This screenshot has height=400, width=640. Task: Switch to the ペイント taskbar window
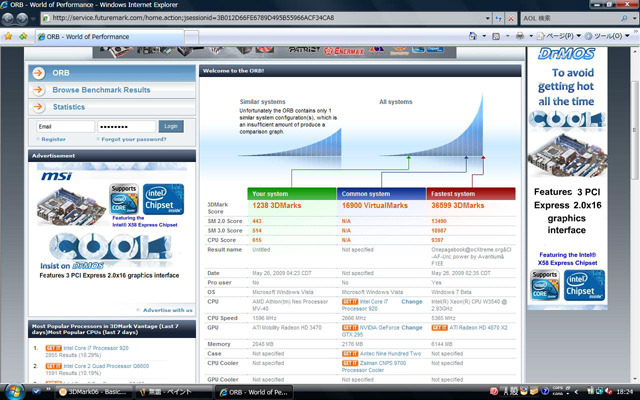pyautogui.click(x=173, y=392)
